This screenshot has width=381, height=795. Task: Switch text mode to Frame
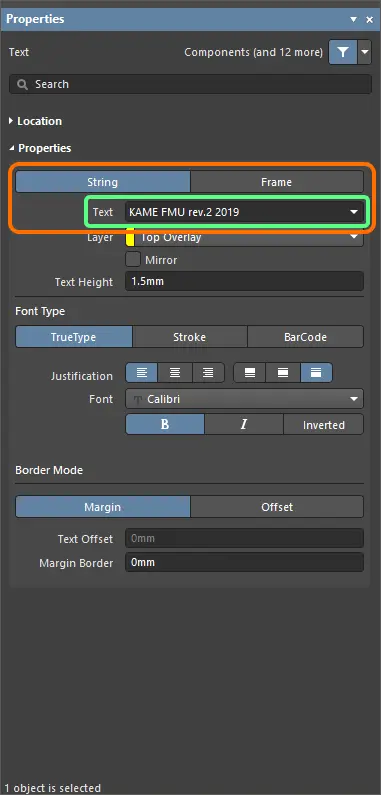coord(276,182)
